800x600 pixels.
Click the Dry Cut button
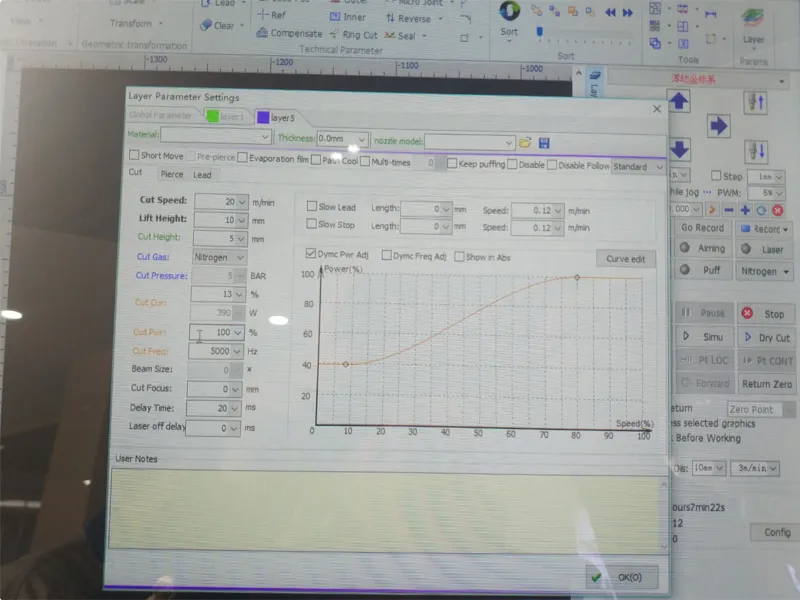(x=767, y=337)
